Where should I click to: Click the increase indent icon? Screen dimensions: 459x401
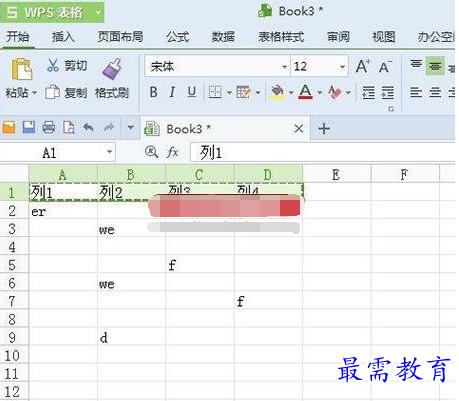click(x=387, y=93)
